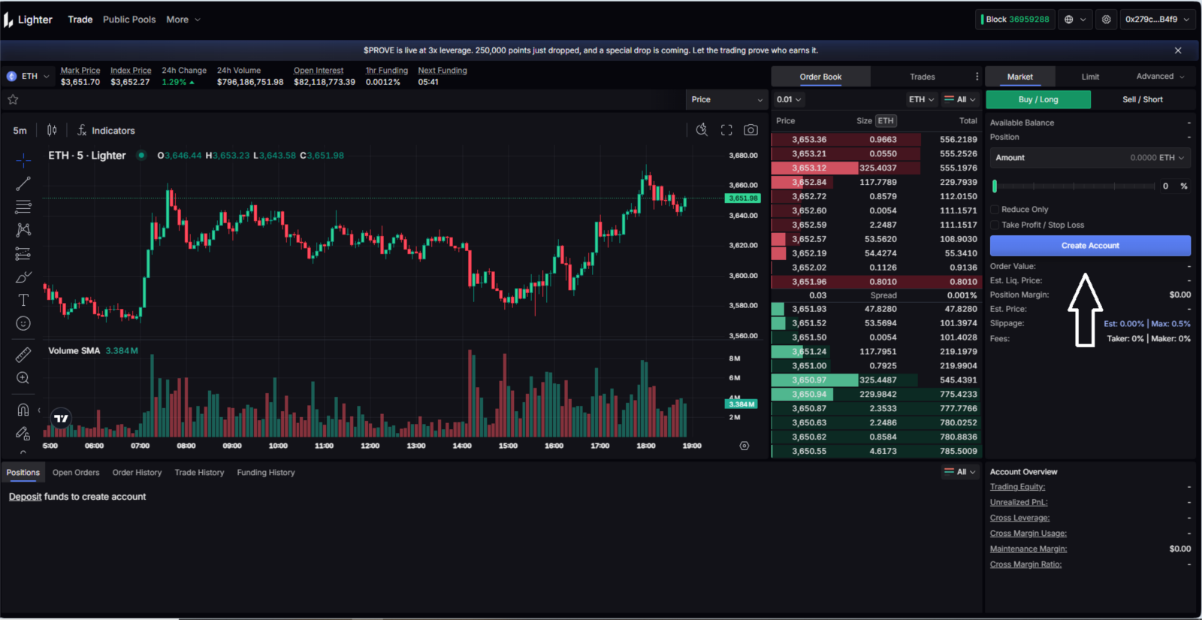
Task: Click the Deposit link
Action: [x=25, y=497]
